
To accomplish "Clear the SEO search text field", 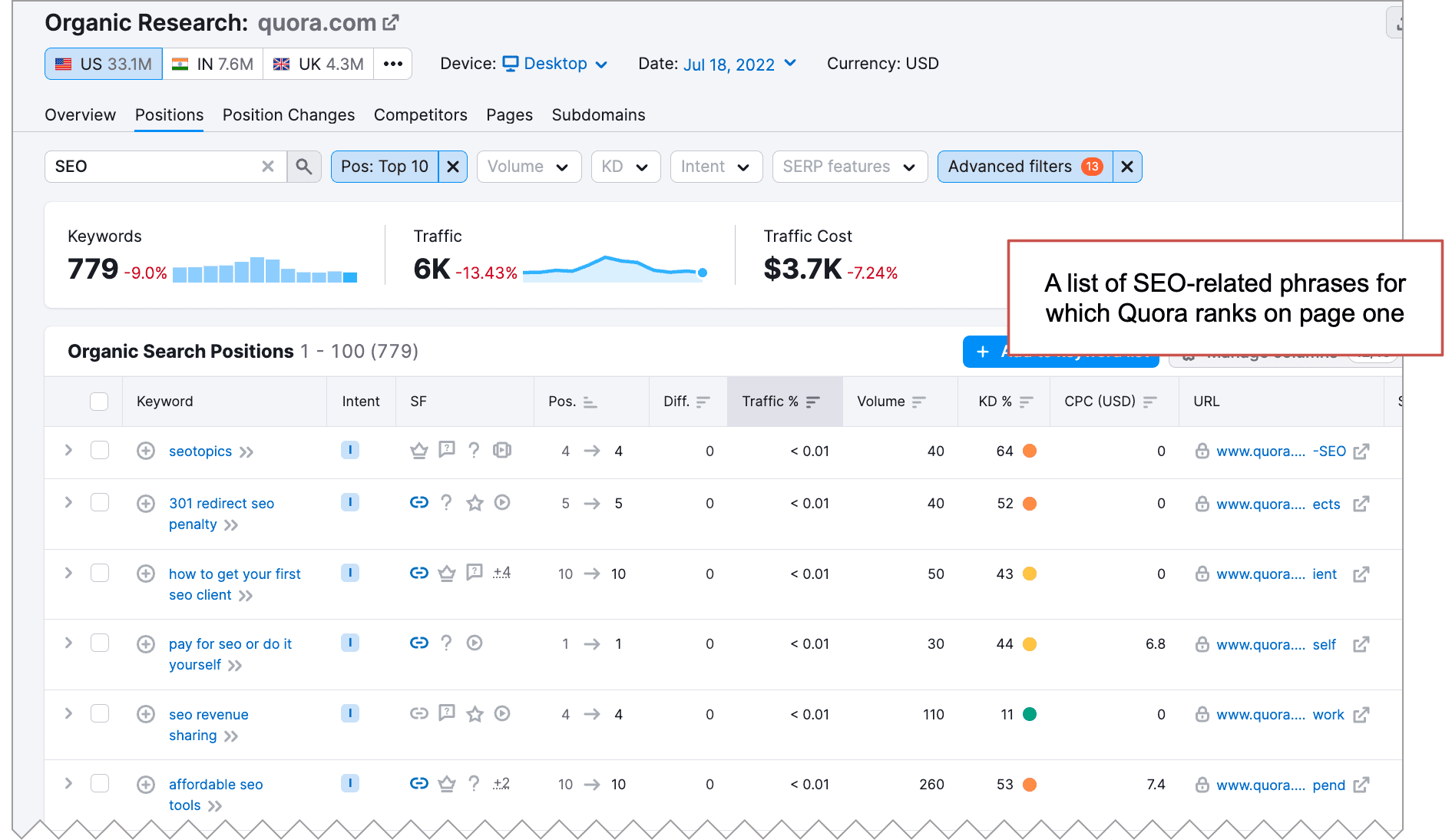I will [x=268, y=167].
